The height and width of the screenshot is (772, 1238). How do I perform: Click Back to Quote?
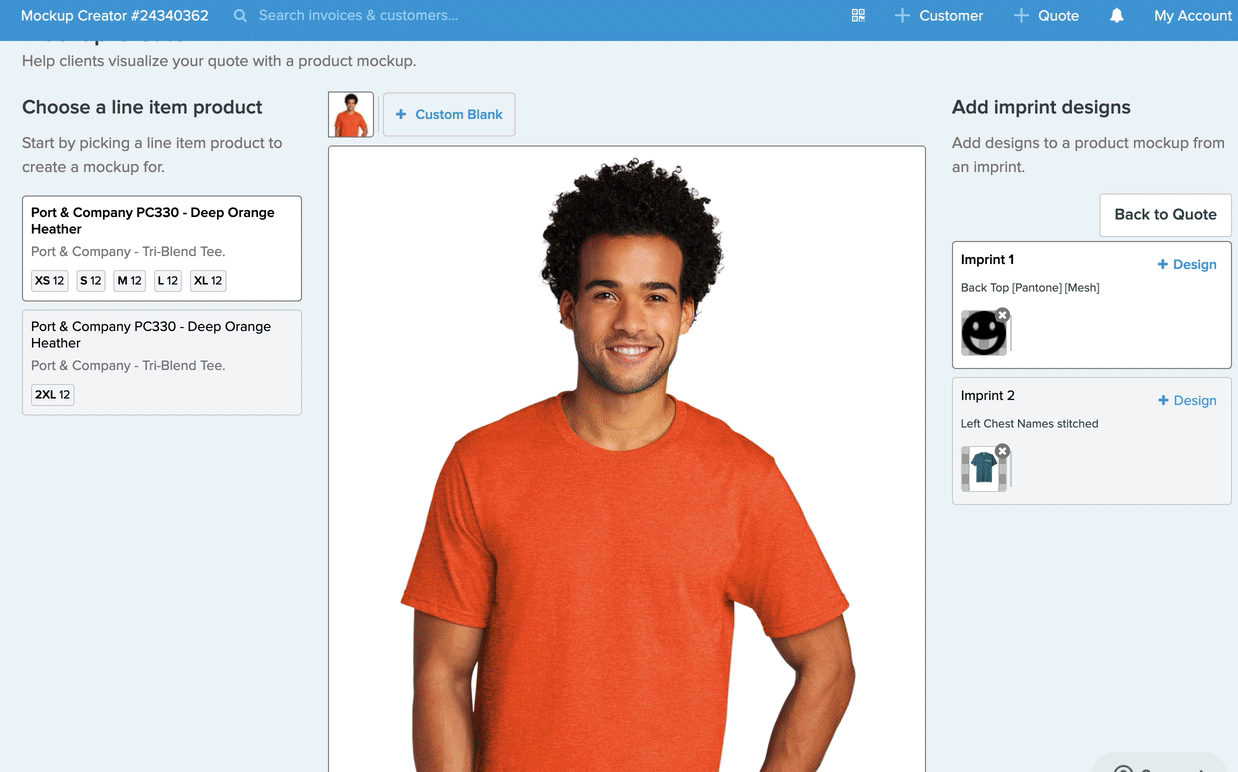(x=1165, y=215)
